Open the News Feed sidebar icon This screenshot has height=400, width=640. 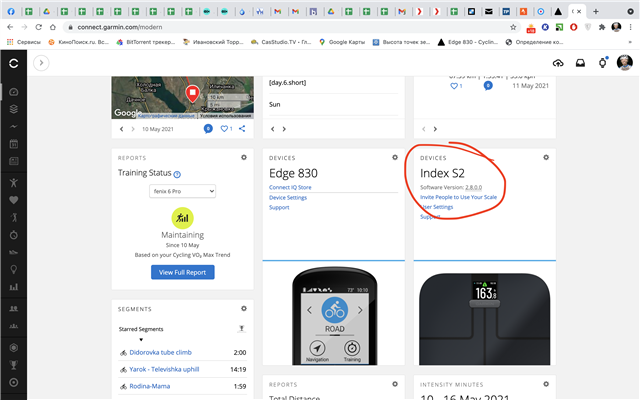point(13,161)
